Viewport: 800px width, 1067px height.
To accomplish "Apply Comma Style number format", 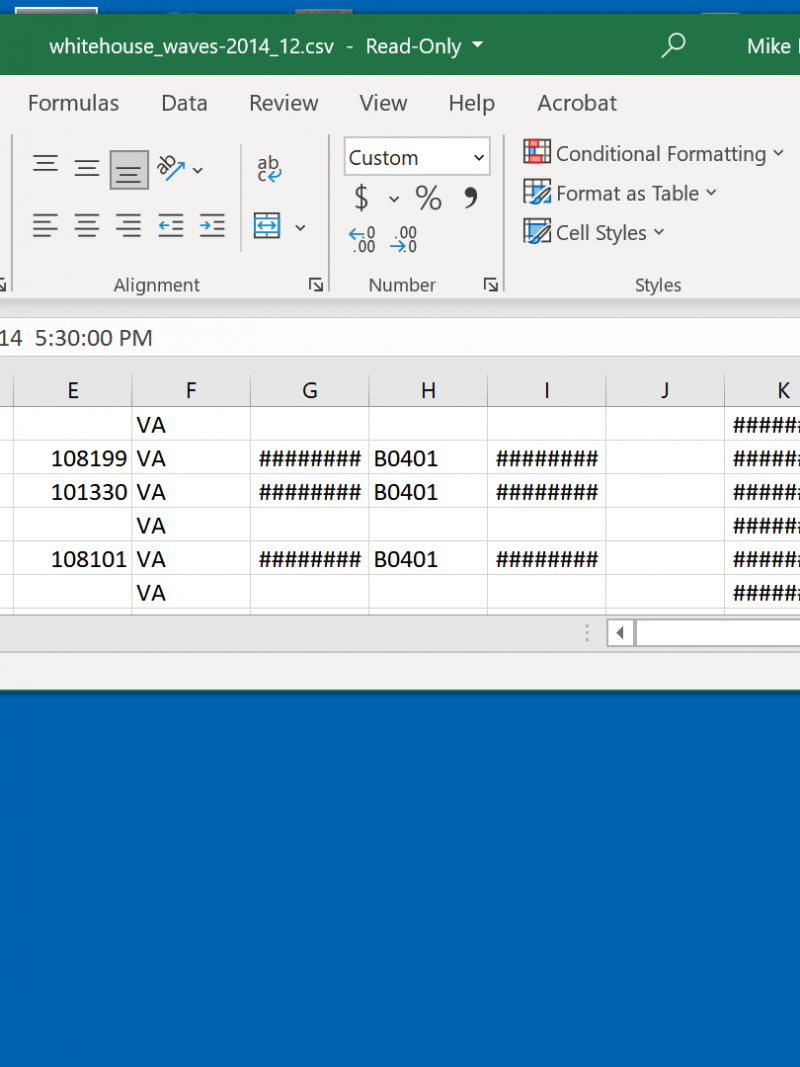I will (x=470, y=199).
